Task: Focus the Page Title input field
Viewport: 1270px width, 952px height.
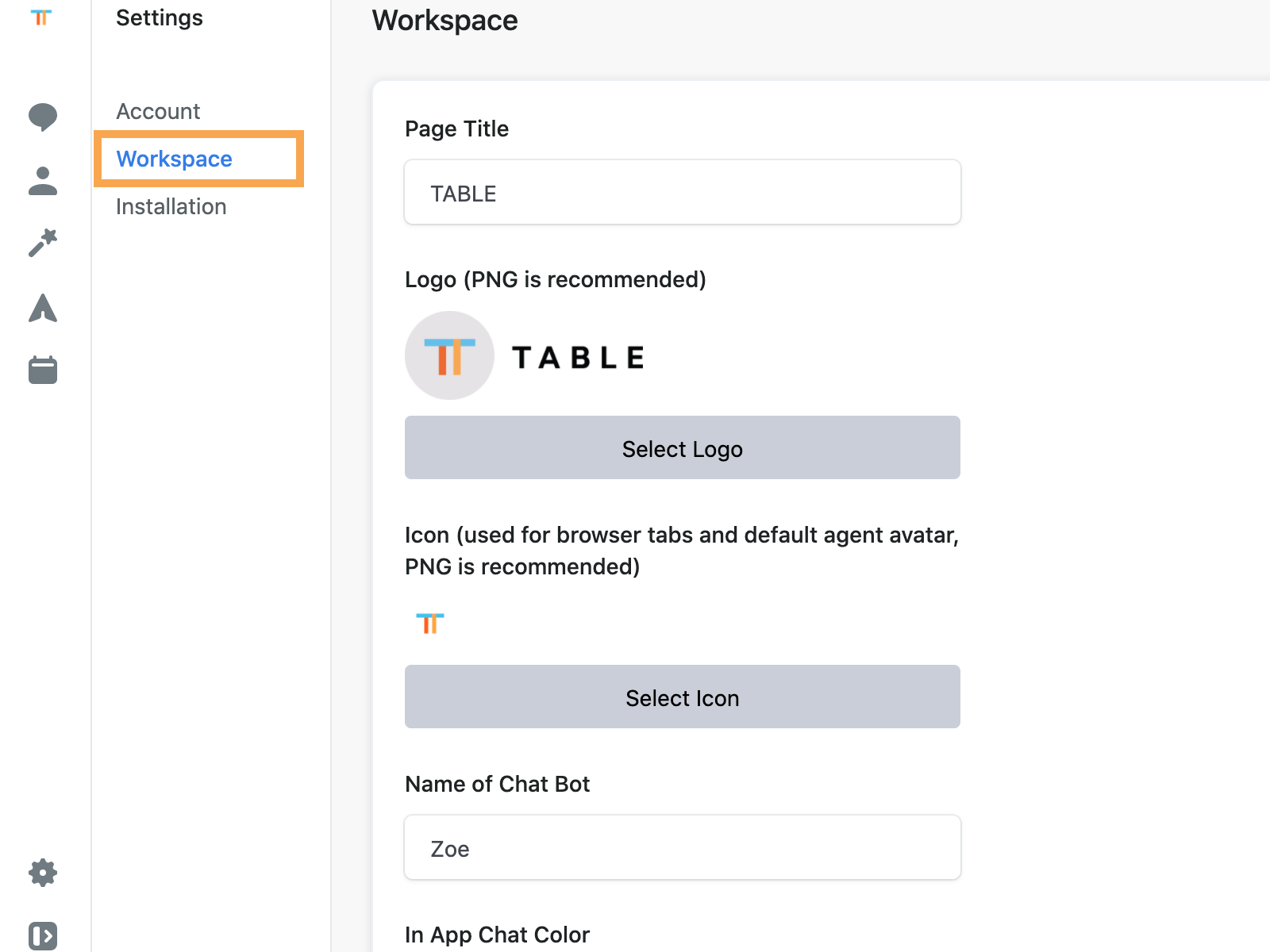Action: (683, 192)
